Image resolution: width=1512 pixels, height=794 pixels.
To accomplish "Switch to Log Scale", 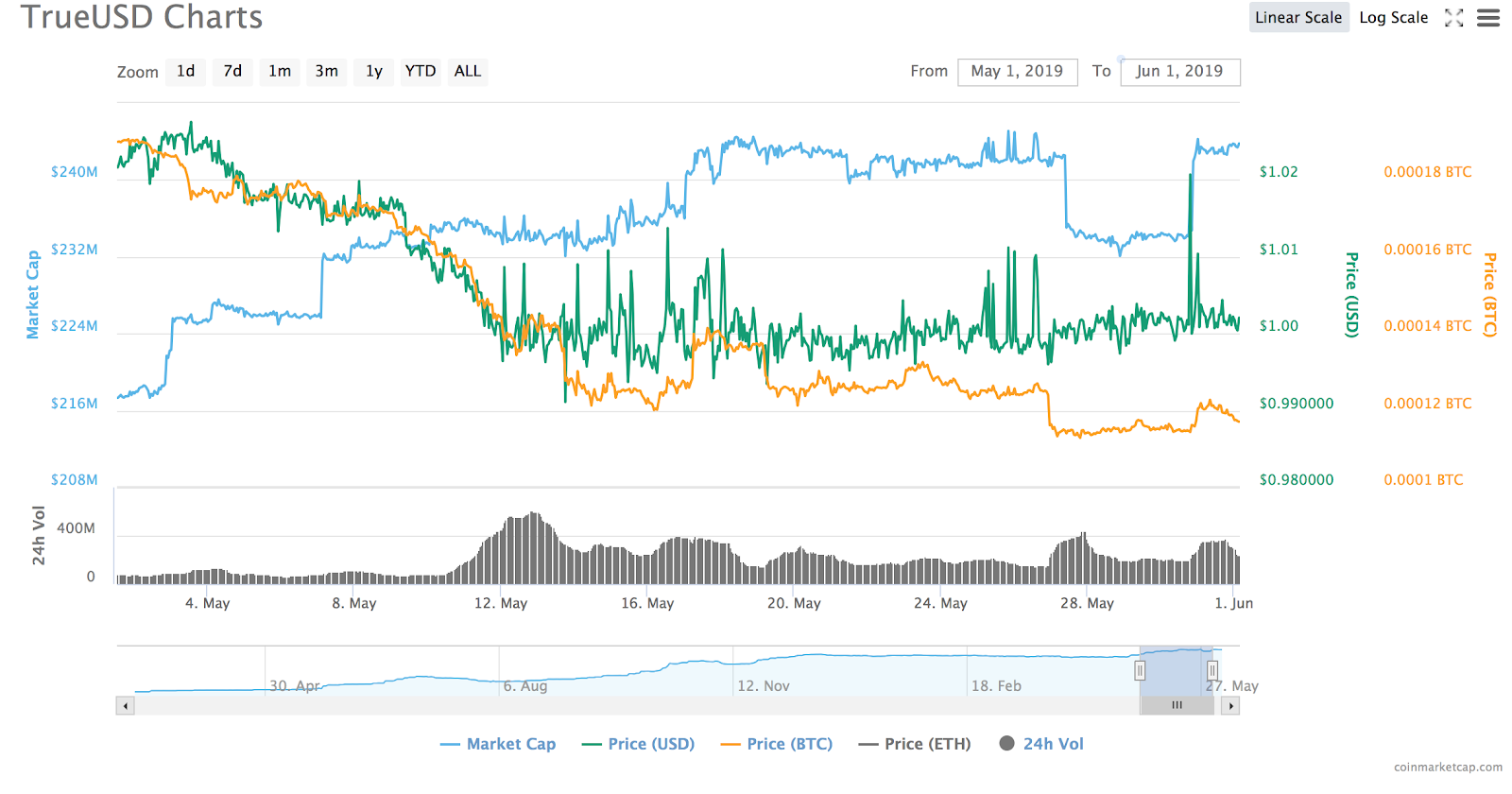I will [x=1394, y=18].
